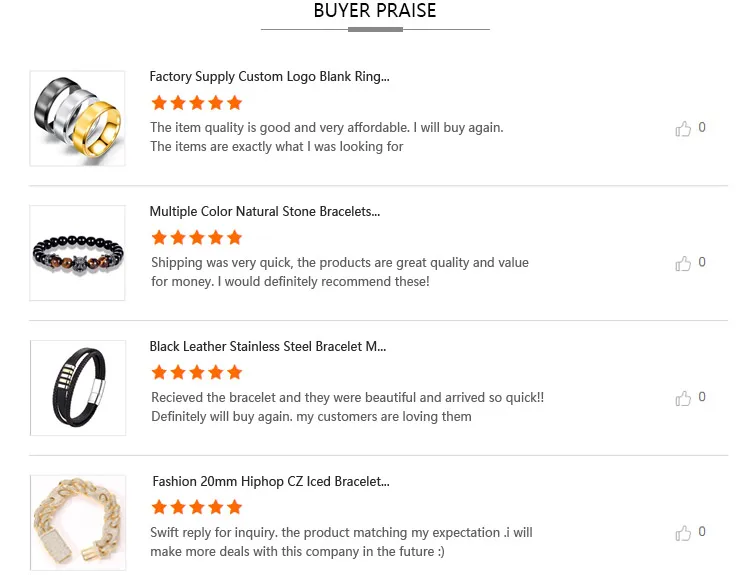Screen dimensions: 750x575
Task: Visit "Fashion 20mm Hiphop CZ Iced Bracelet" link
Action: [x=271, y=482]
